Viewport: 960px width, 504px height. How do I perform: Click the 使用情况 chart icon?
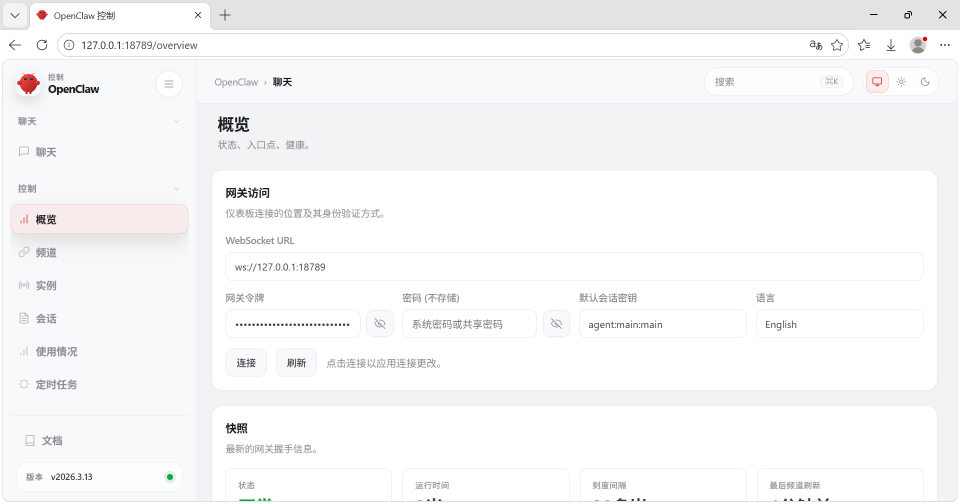coord(24,352)
